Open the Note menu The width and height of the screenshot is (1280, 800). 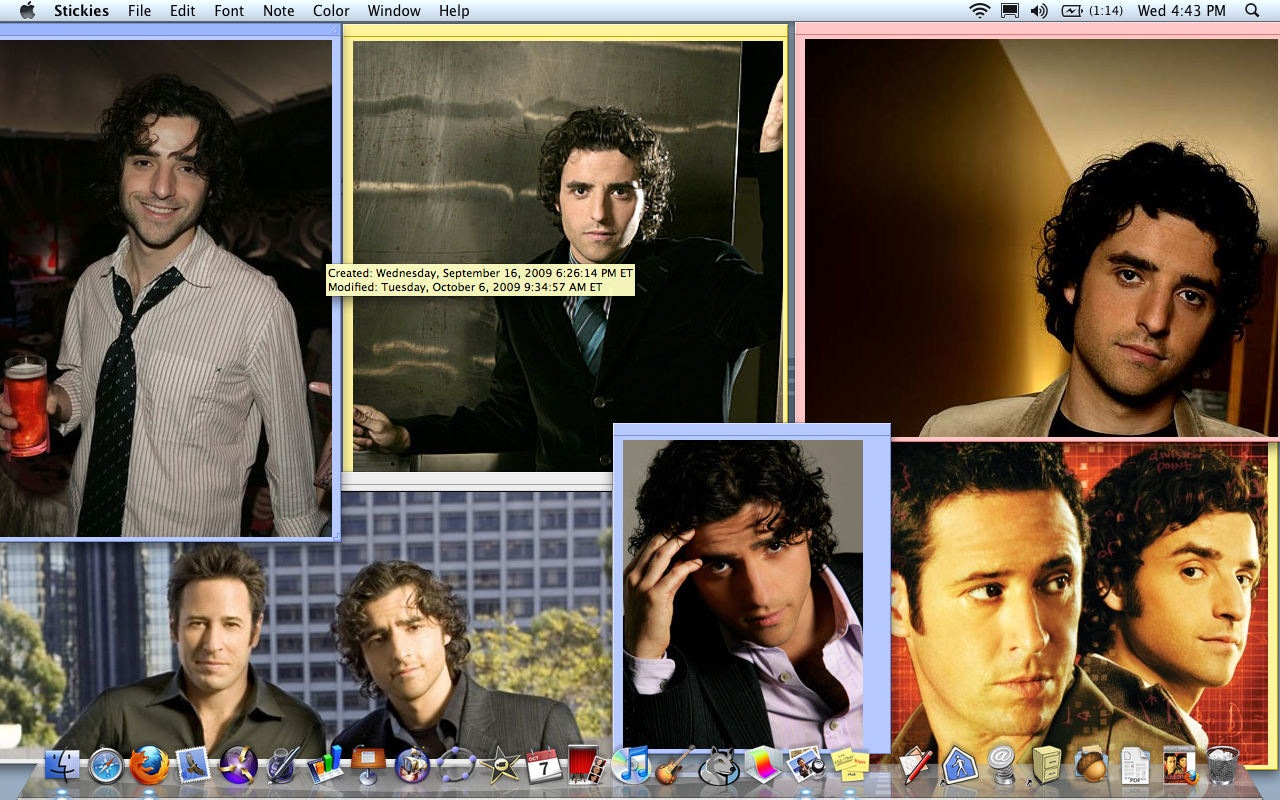click(x=278, y=11)
